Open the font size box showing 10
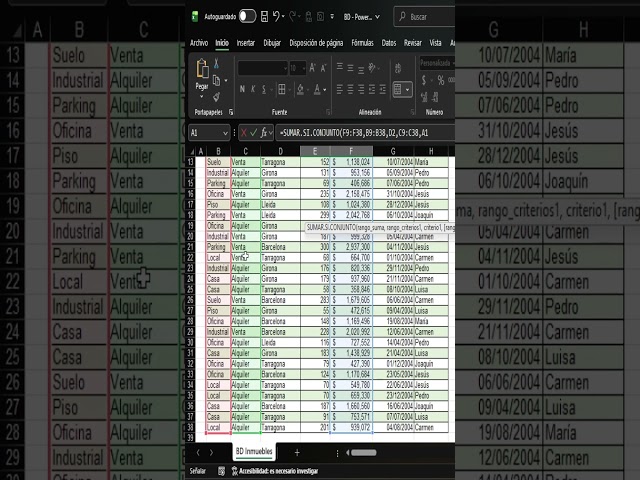The height and width of the screenshot is (480, 640). [x=297, y=68]
